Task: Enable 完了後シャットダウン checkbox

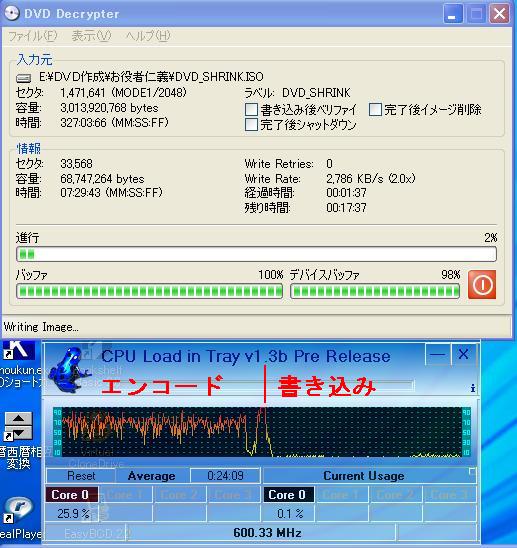Action: click(x=251, y=124)
